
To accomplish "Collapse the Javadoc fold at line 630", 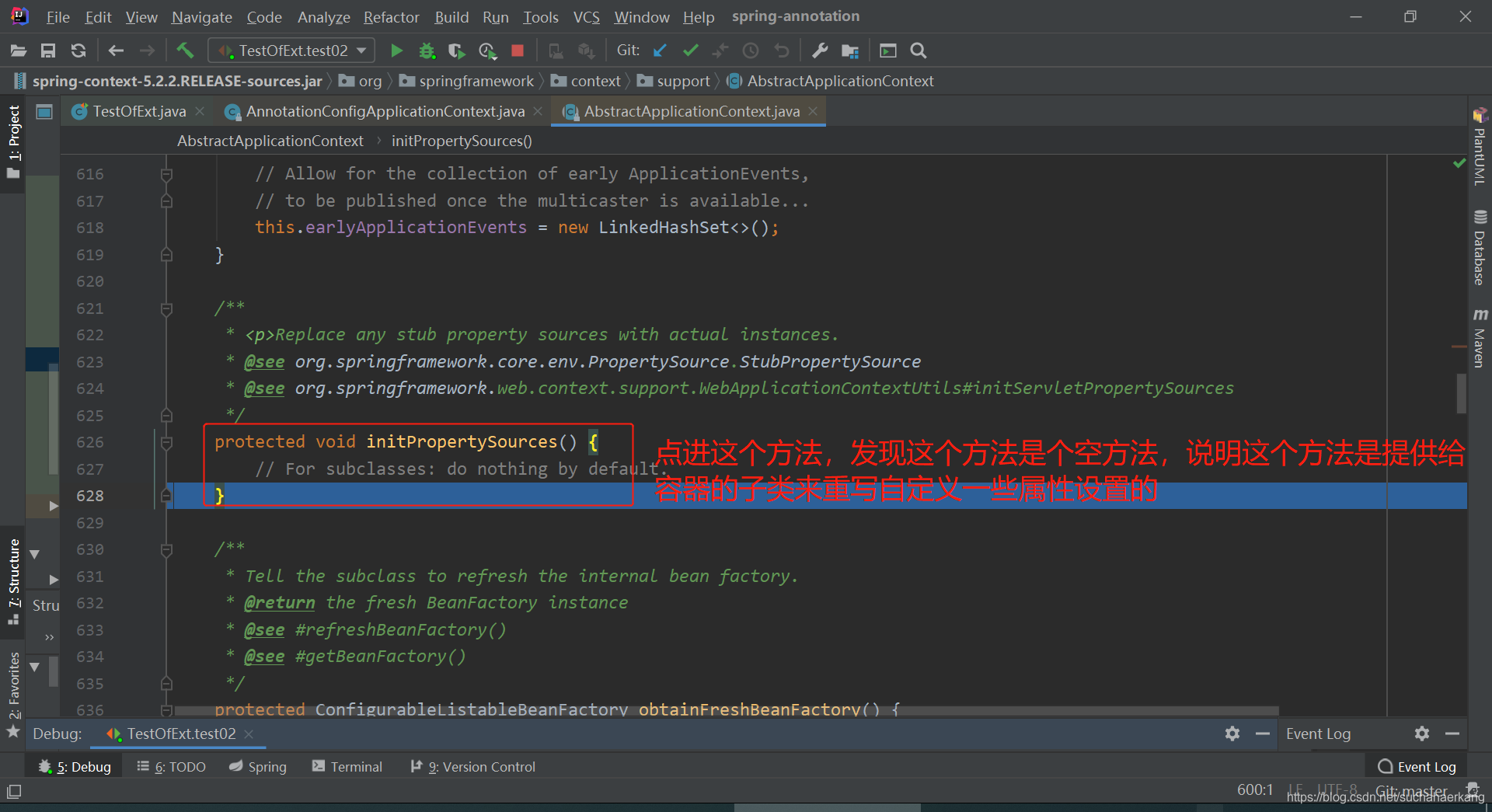I will (166, 549).
